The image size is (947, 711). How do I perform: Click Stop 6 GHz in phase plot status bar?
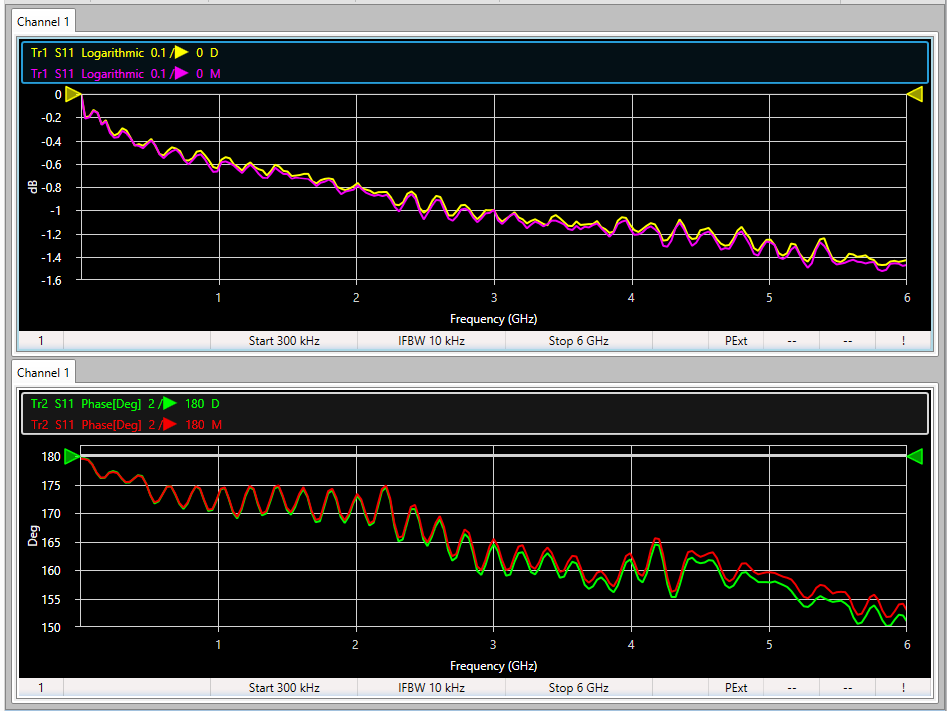coord(578,688)
